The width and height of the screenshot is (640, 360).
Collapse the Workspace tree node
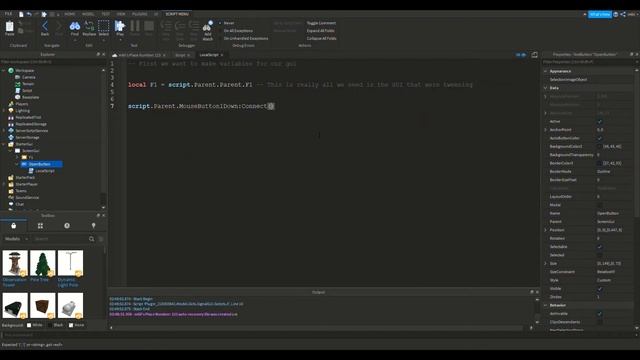click(x=4, y=71)
